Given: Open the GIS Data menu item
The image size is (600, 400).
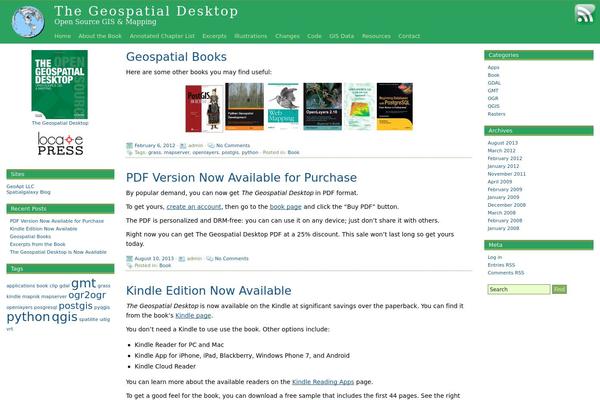Looking at the screenshot, I should (342, 36).
